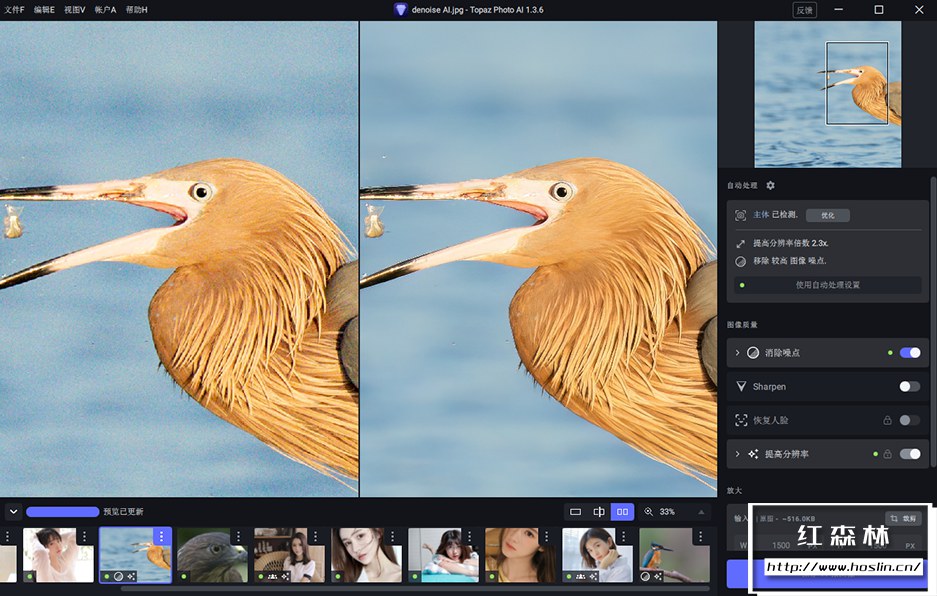Open the 视图V menu
Viewport: 937px width, 596px height.
(x=75, y=10)
